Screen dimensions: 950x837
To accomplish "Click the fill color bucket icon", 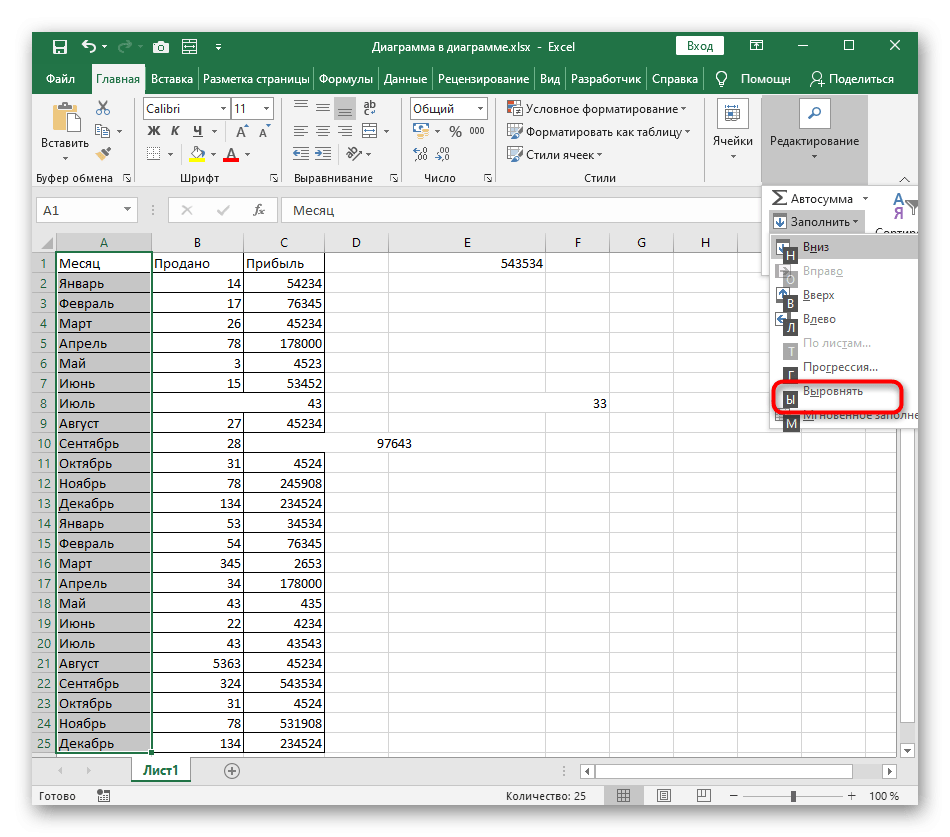I will click(197, 154).
